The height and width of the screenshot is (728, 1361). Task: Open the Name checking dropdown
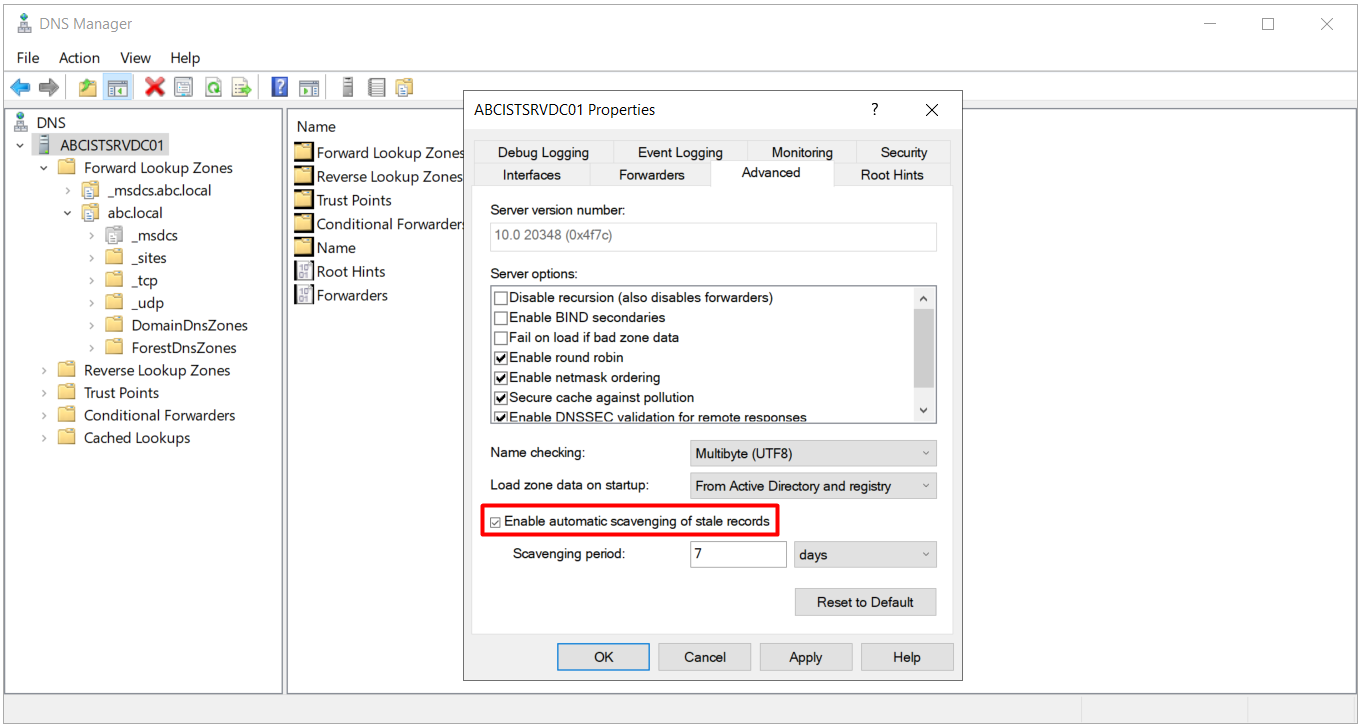click(814, 453)
